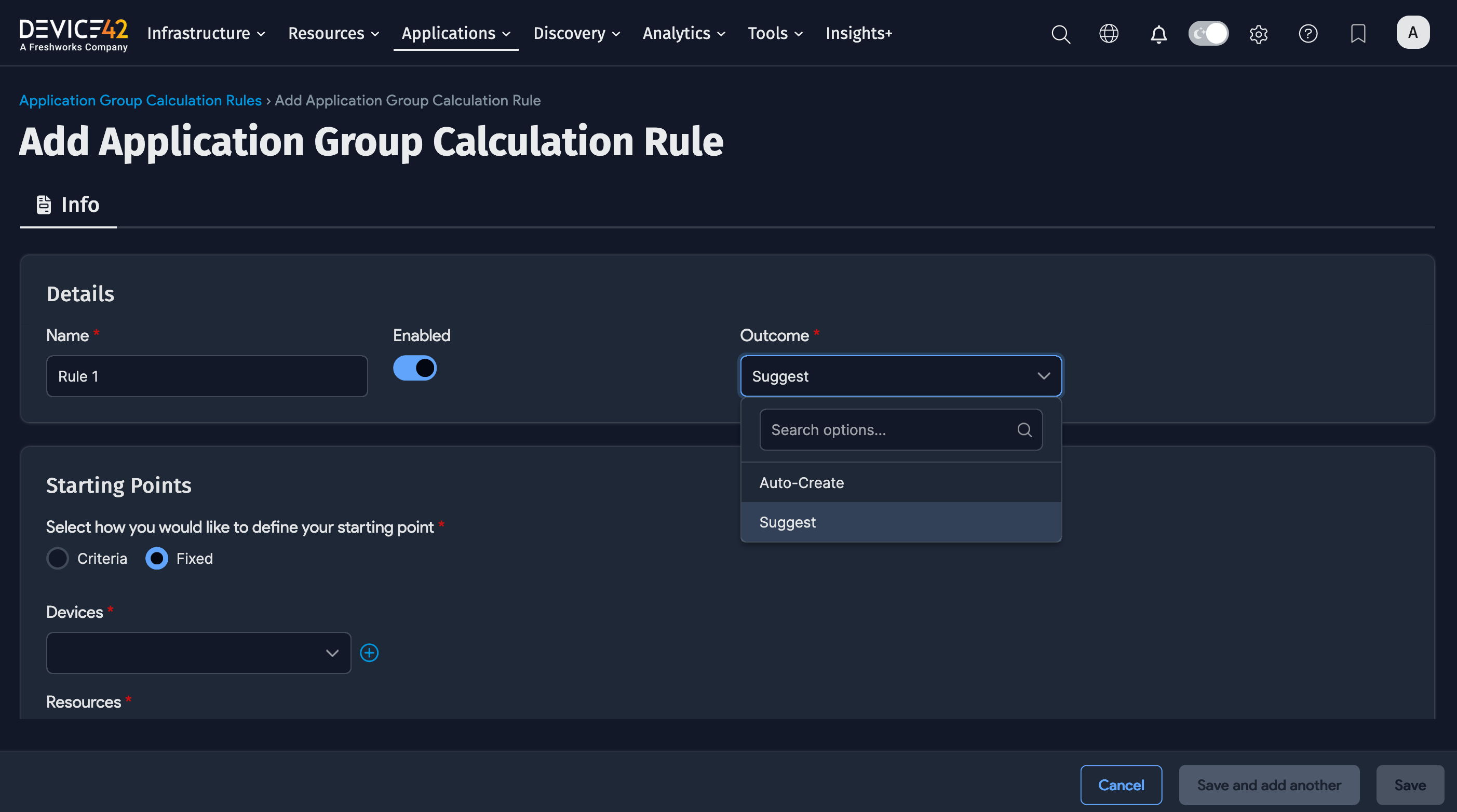Select Fixed radio button

tap(157, 559)
